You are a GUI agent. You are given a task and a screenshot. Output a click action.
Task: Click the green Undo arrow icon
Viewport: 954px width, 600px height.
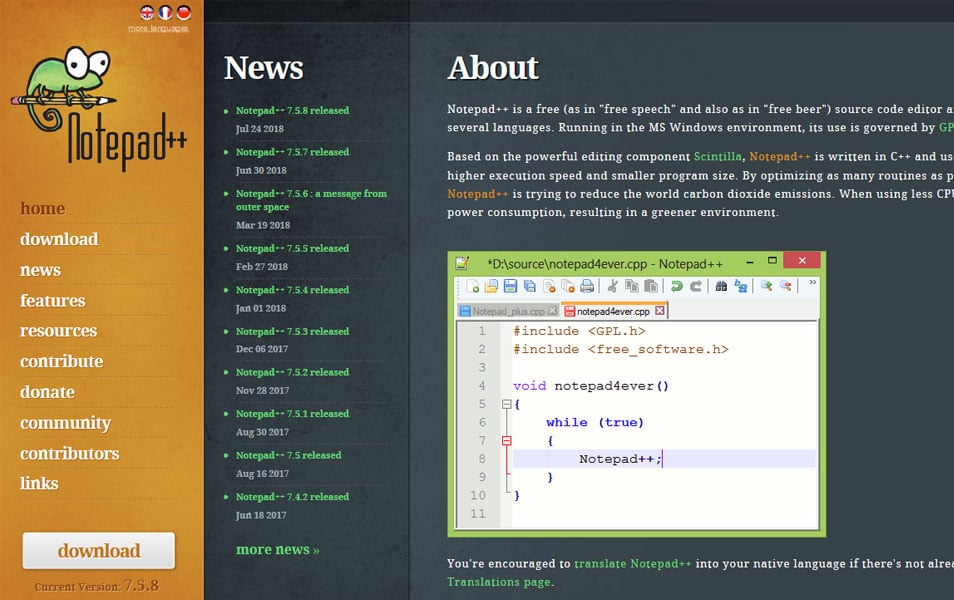[x=677, y=286]
